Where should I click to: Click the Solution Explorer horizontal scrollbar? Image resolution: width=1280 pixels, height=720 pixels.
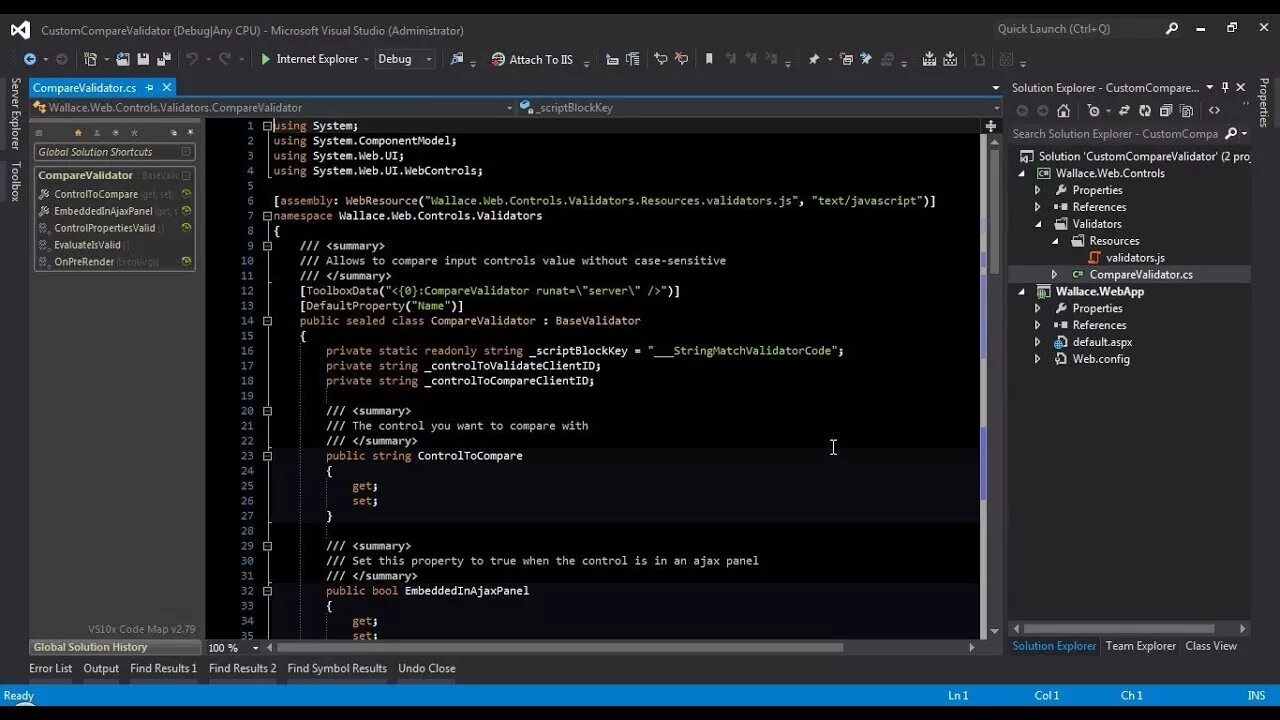1130,629
